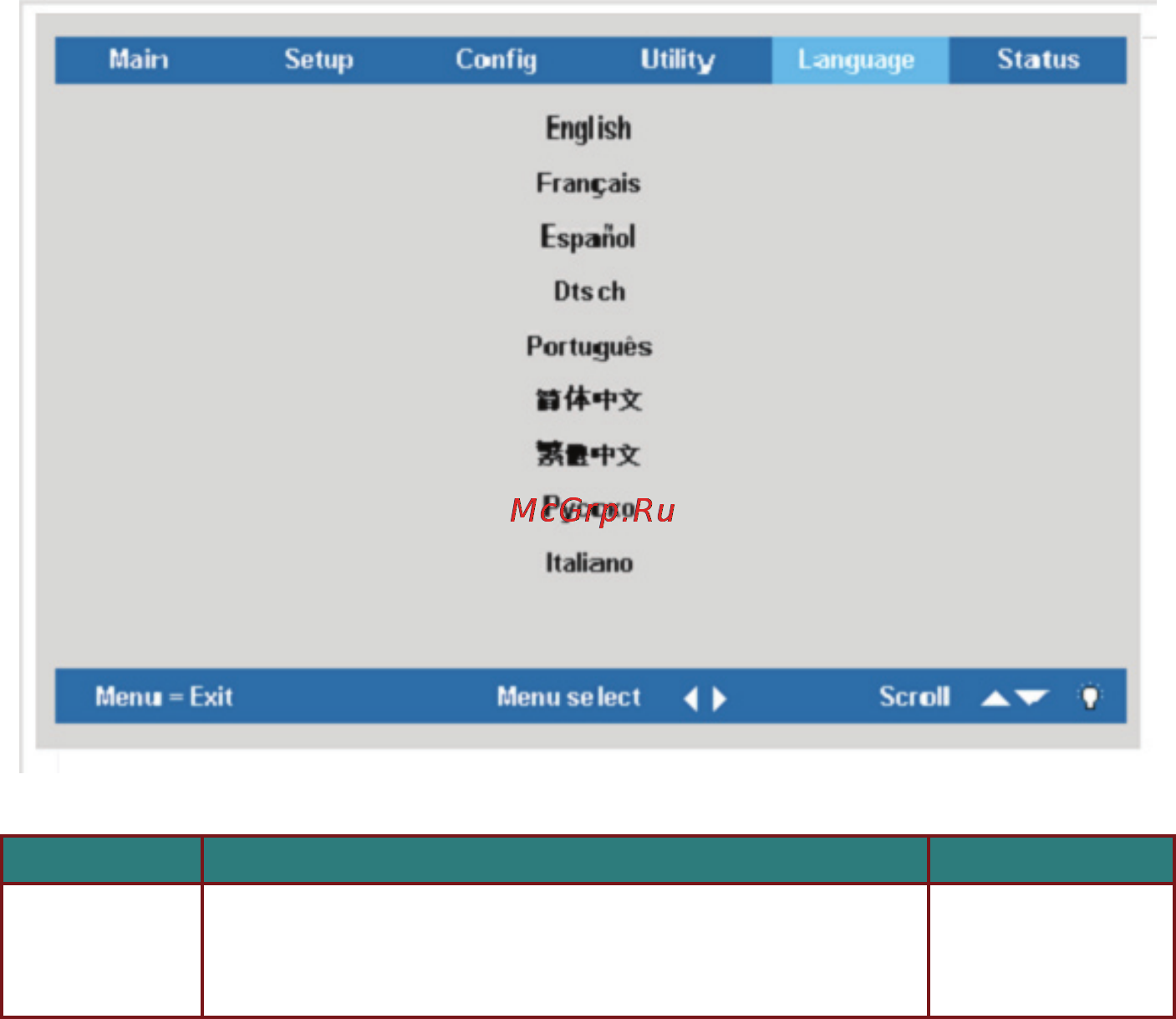
Task: Click the Menu select label
Action: (x=569, y=696)
